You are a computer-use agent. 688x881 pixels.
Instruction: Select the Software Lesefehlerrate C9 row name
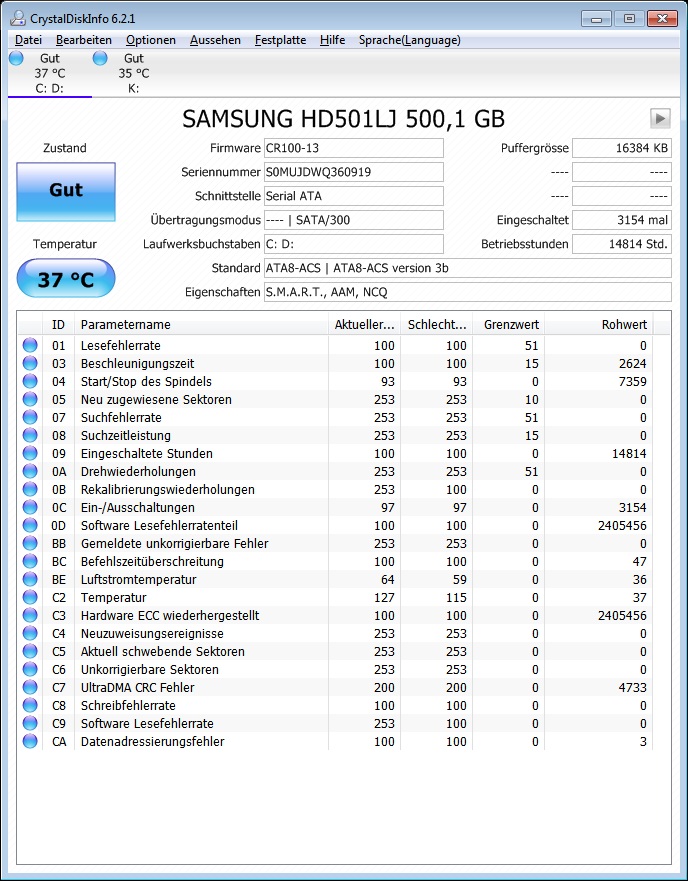pos(147,723)
